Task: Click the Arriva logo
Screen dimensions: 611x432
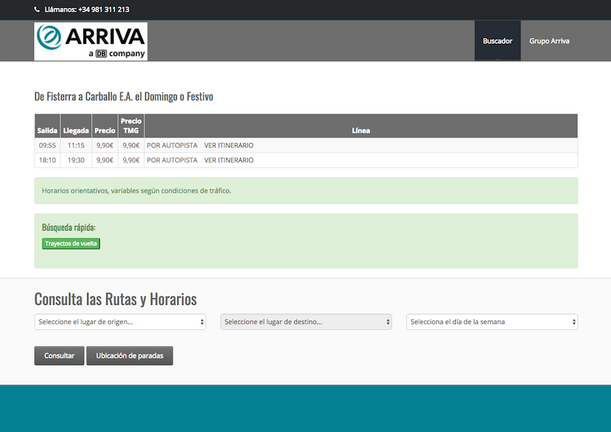Action: (91, 41)
